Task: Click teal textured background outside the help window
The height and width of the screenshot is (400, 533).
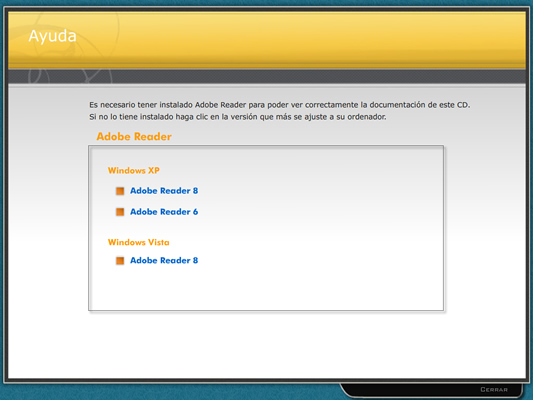Action: pos(170,393)
